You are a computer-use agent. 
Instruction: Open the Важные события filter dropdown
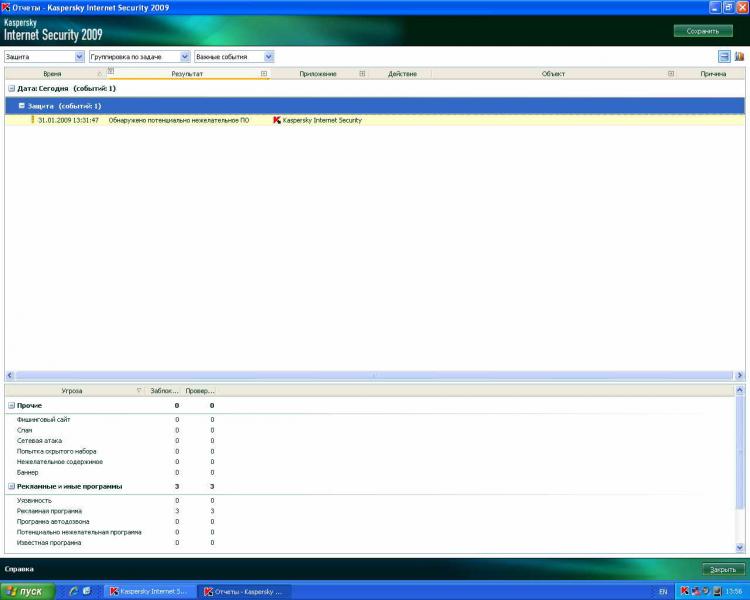point(234,56)
